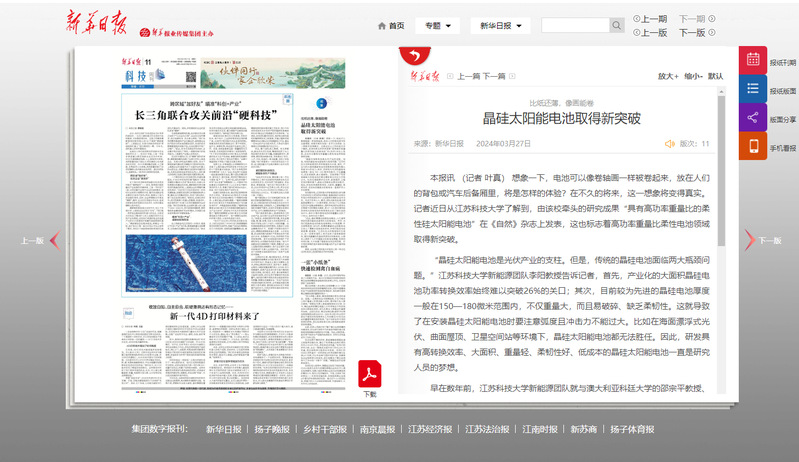Image resolution: width=799 pixels, height=462 pixels.
Task: Open the 手机看报 mobile icon
Action: tap(753, 147)
